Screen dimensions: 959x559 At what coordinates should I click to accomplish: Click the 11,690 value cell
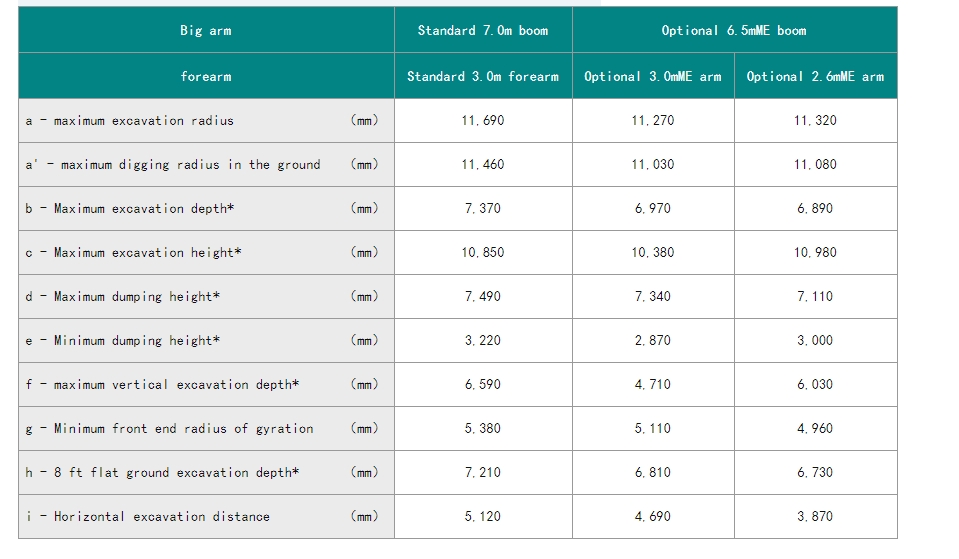[x=483, y=121]
